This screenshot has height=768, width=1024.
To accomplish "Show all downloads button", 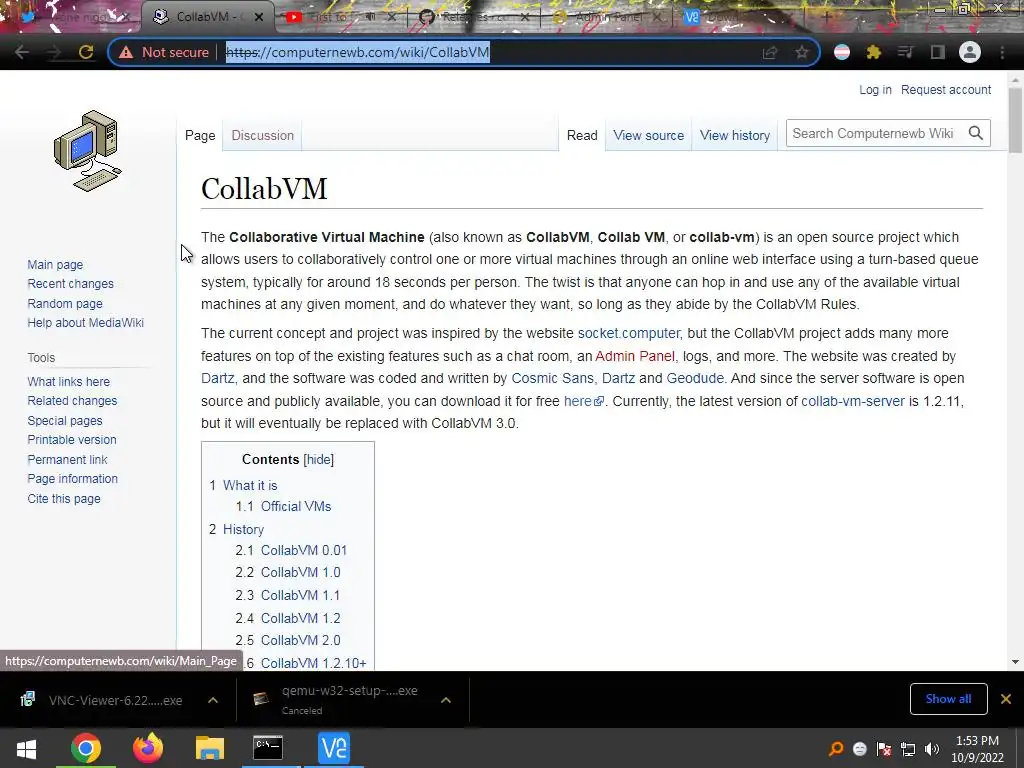I will 948,699.
